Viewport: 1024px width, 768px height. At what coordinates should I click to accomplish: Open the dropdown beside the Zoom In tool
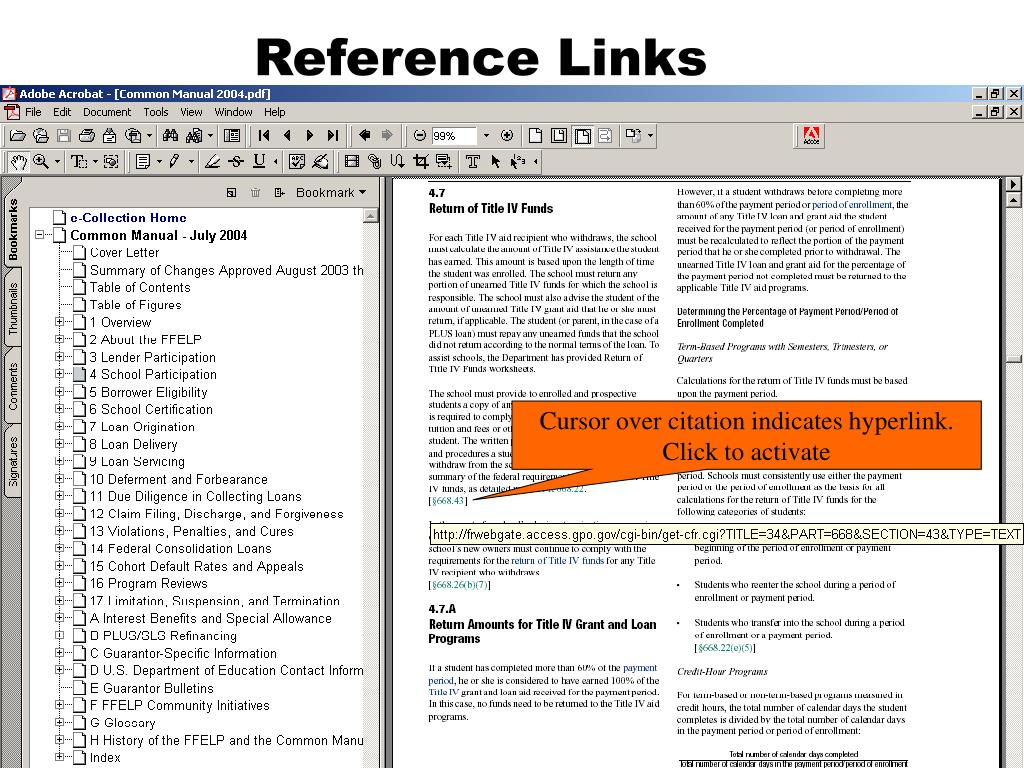[57, 161]
